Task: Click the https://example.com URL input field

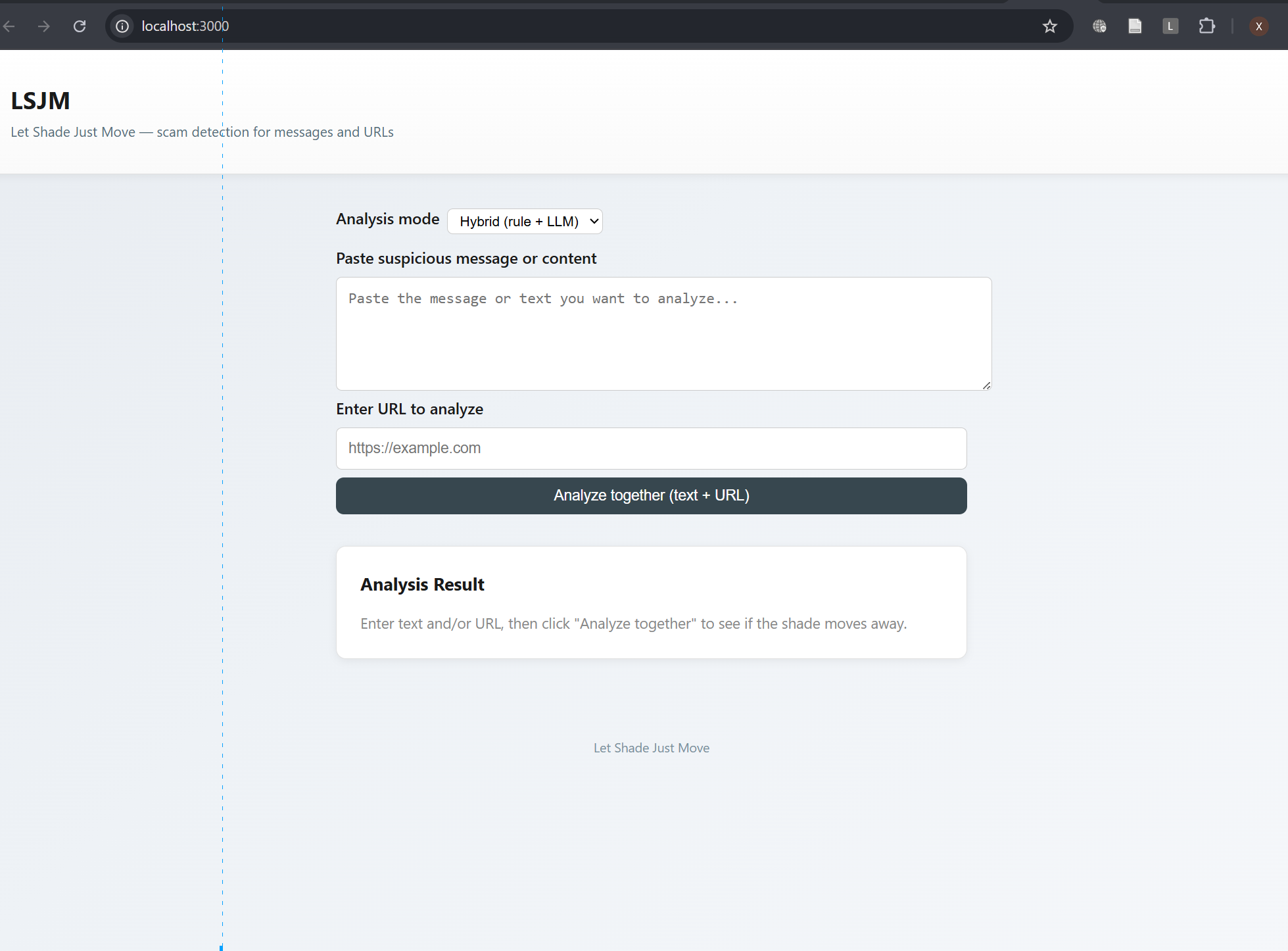Action: [x=651, y=449]
